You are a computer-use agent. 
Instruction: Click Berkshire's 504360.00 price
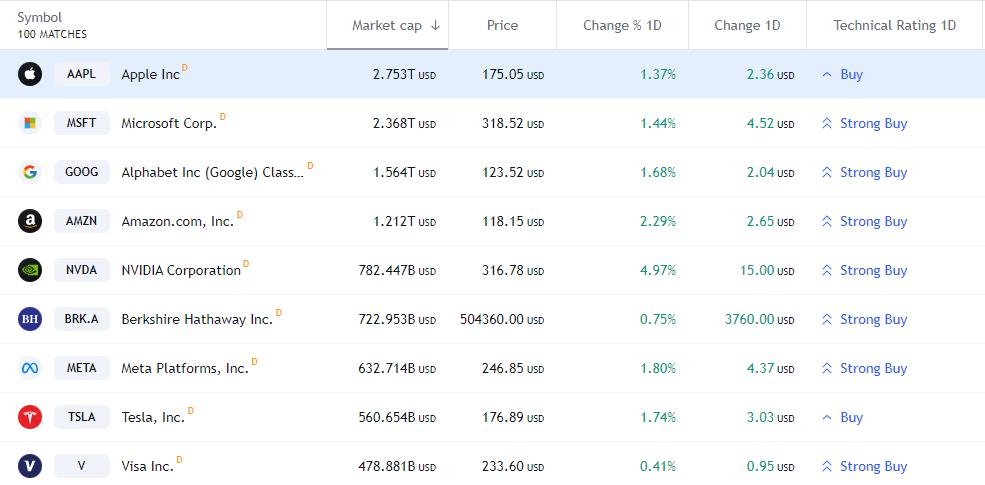pos(502,320)
